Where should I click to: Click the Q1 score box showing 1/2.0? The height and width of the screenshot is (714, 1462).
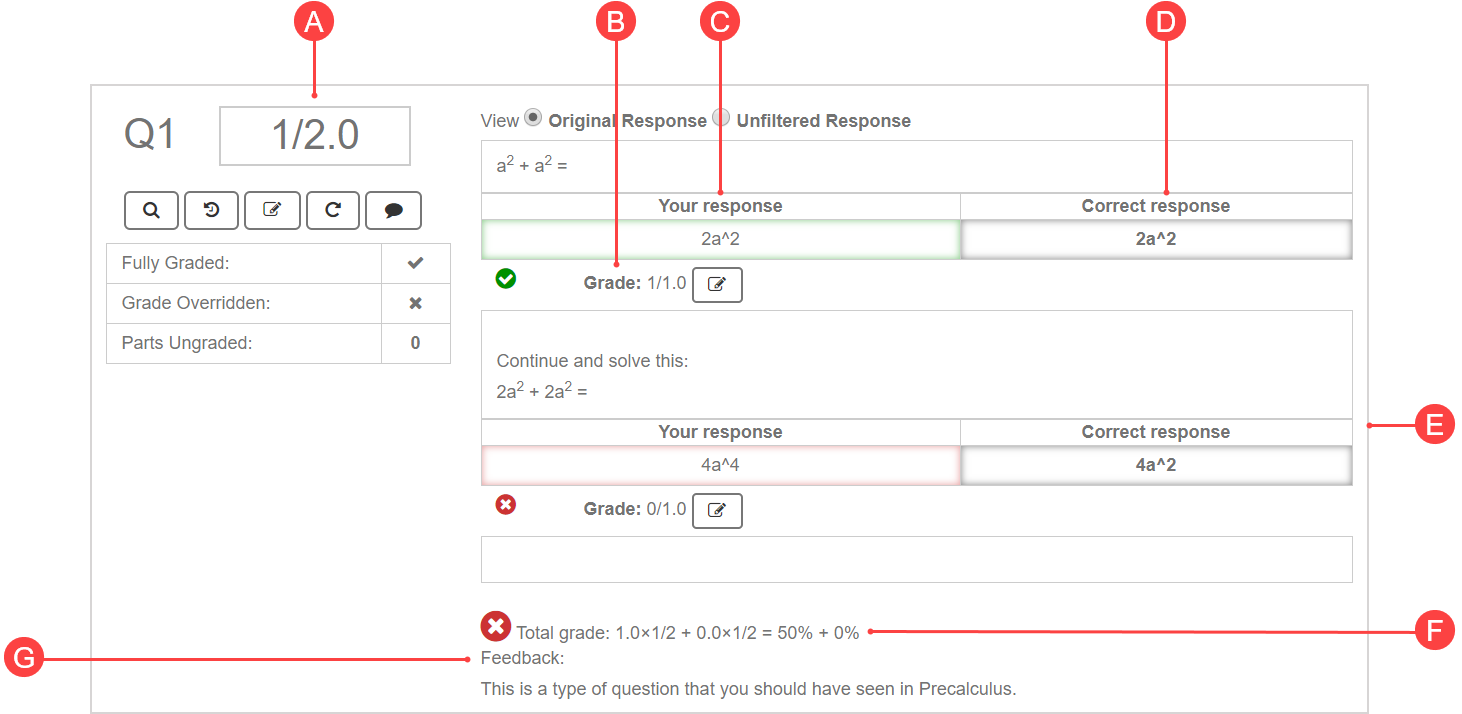click(x=315, y=136)
